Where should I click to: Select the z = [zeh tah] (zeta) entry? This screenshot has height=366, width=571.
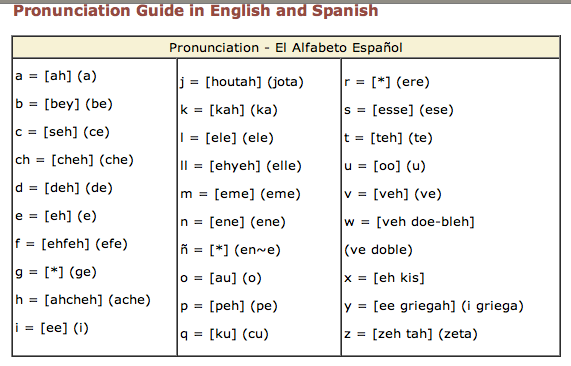(411, 334)
